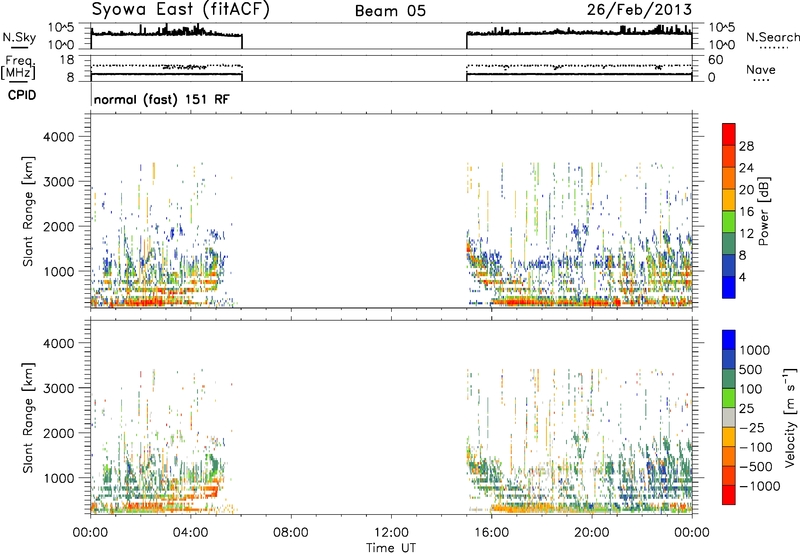Click the '28' tick on the power scale

point(746,146)
